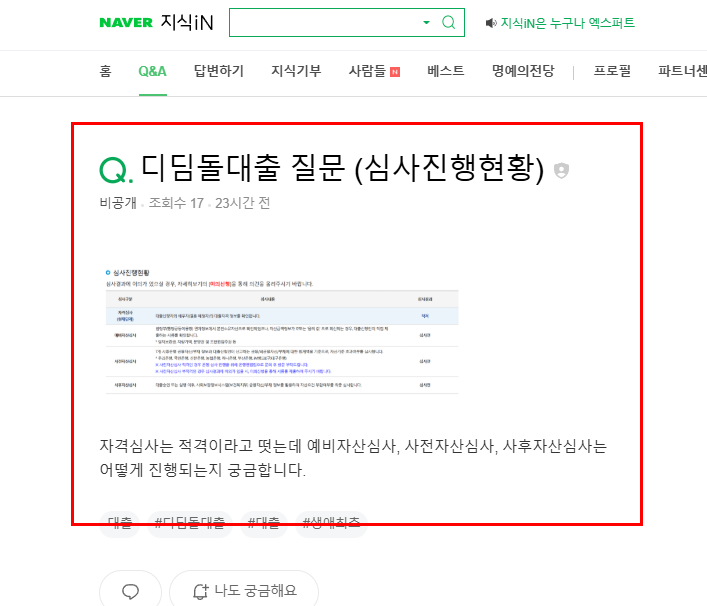The height and width of the screenshot is (606, 707).
Task: Open the 프로필 menu item
Action: click(x=612, y=71)
